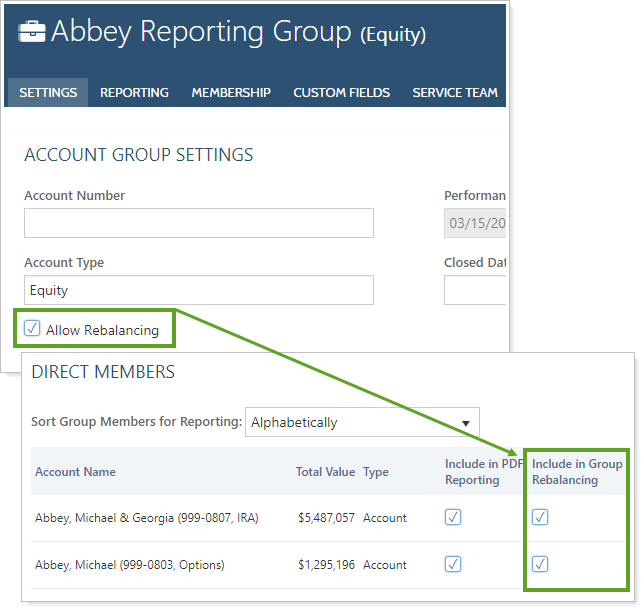Click the briefcase icon beside Abbey Reporting Group
This screenshot has width=644, height=611.
click(x=32, y=33)
